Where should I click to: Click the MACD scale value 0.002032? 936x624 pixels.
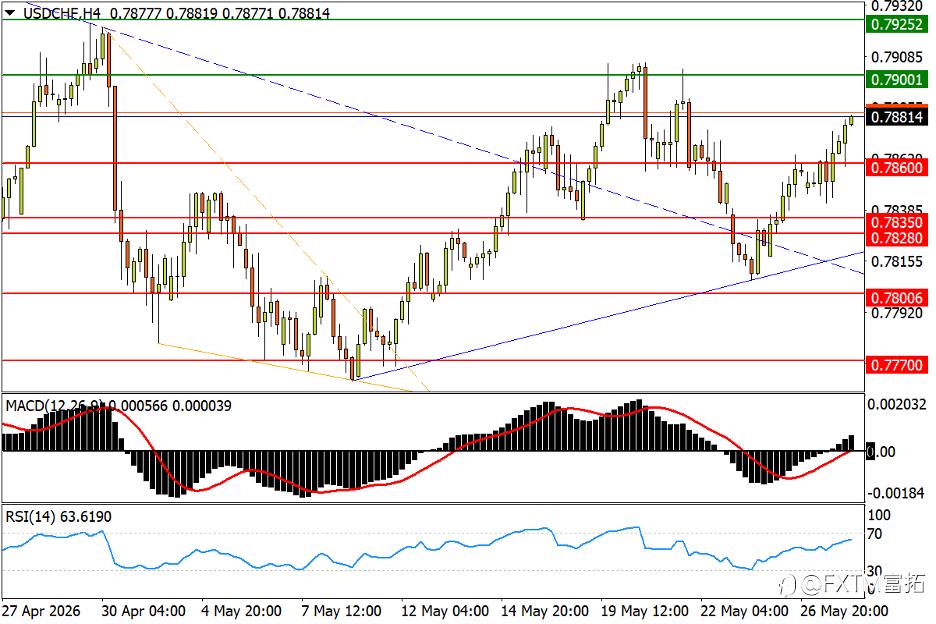[897, 405]
